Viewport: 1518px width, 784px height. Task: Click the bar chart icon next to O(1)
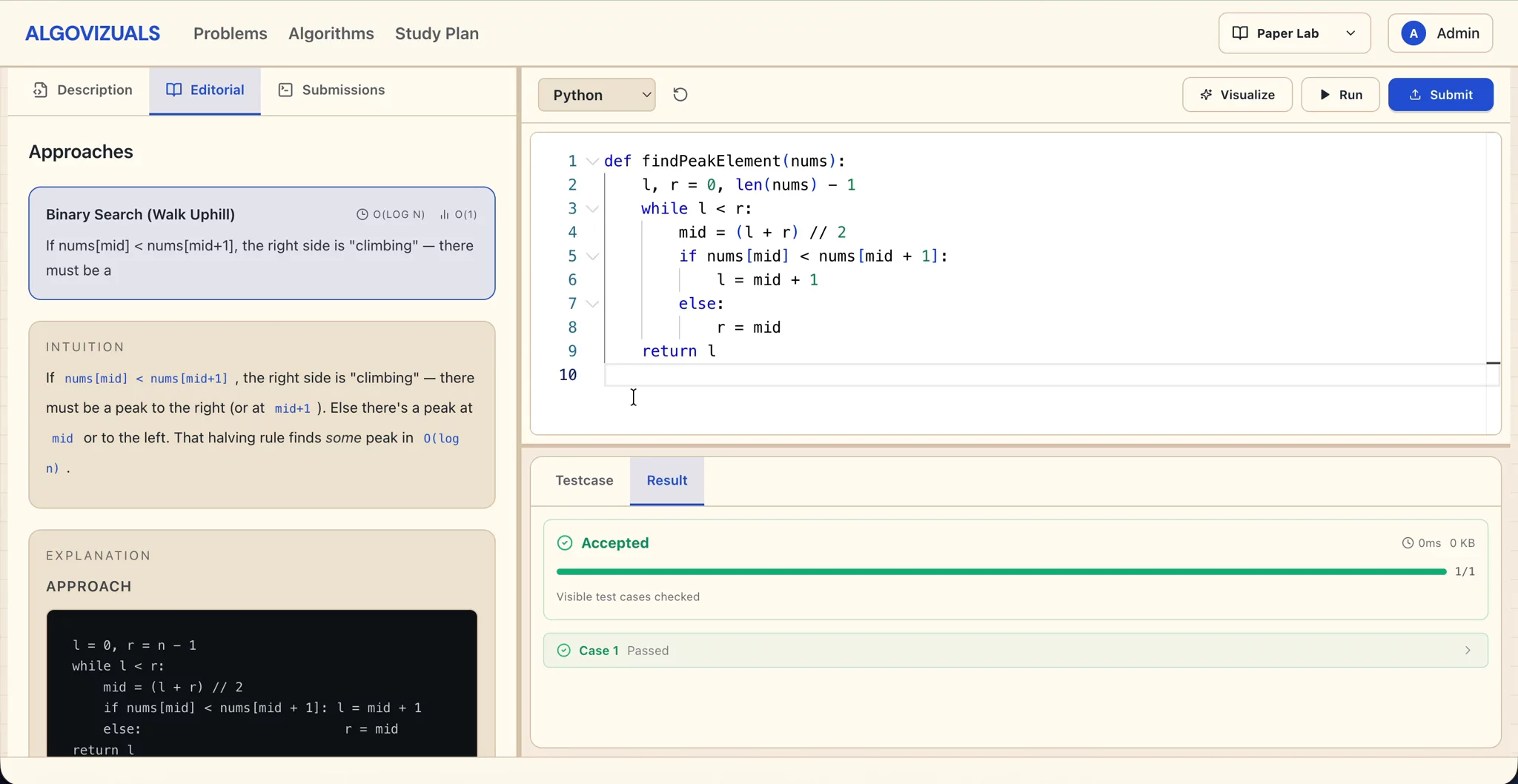point(445,215)
